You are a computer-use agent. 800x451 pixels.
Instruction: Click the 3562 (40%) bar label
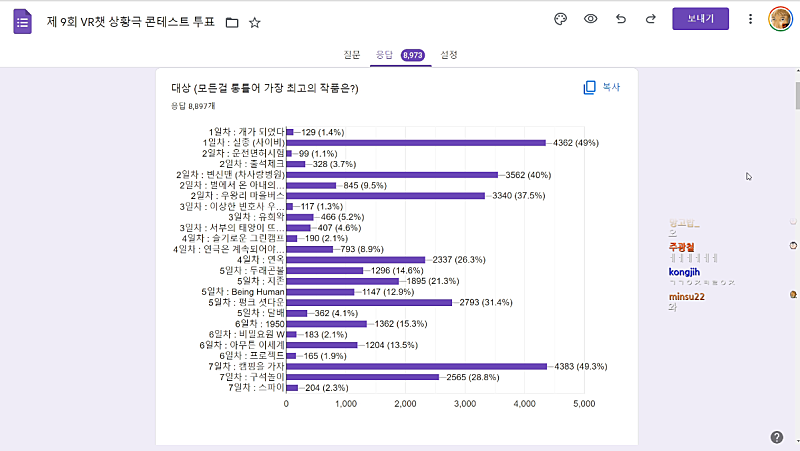(x=528, y=175)
